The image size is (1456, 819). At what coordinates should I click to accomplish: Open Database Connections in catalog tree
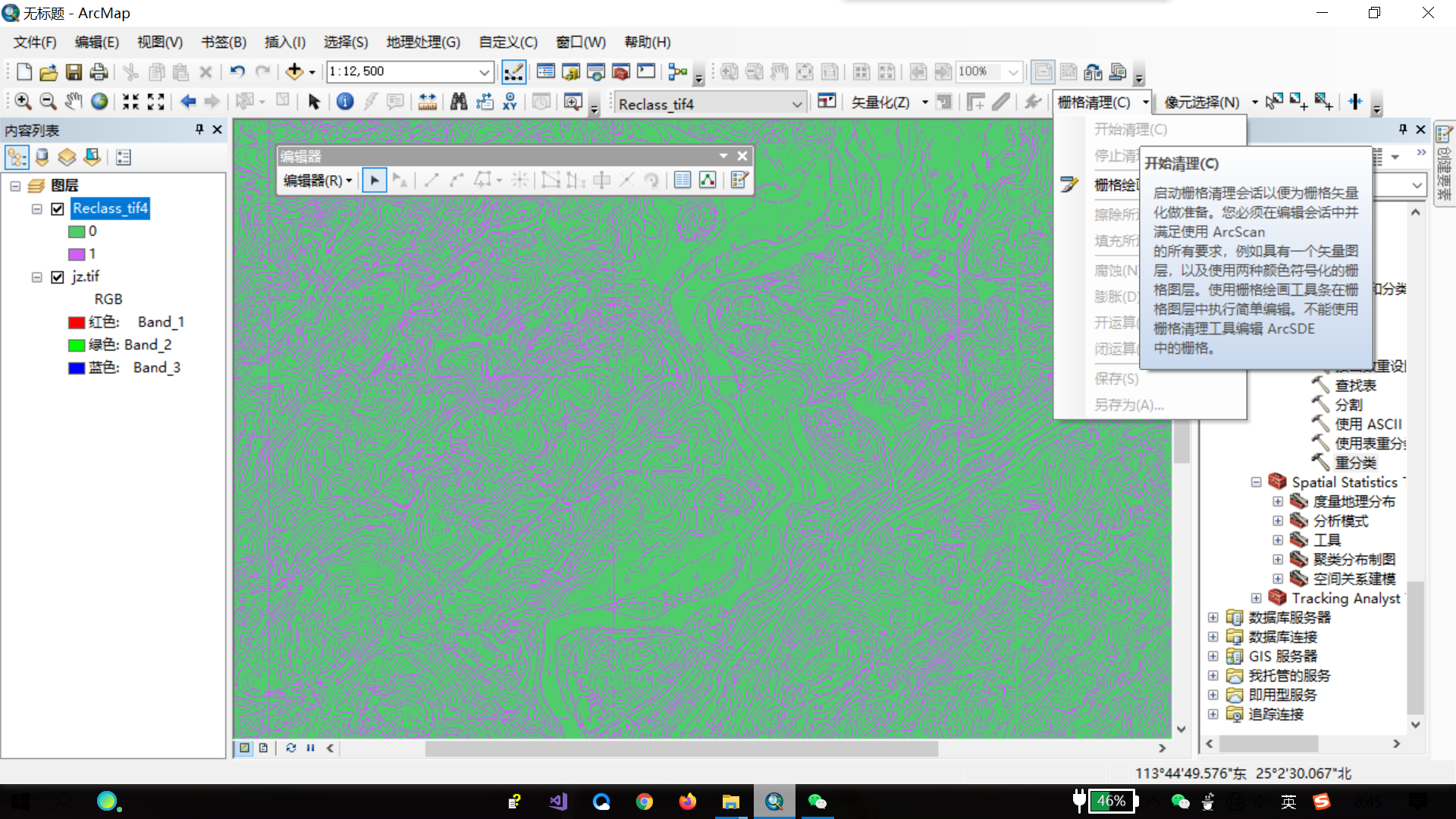coord(1283,637)
